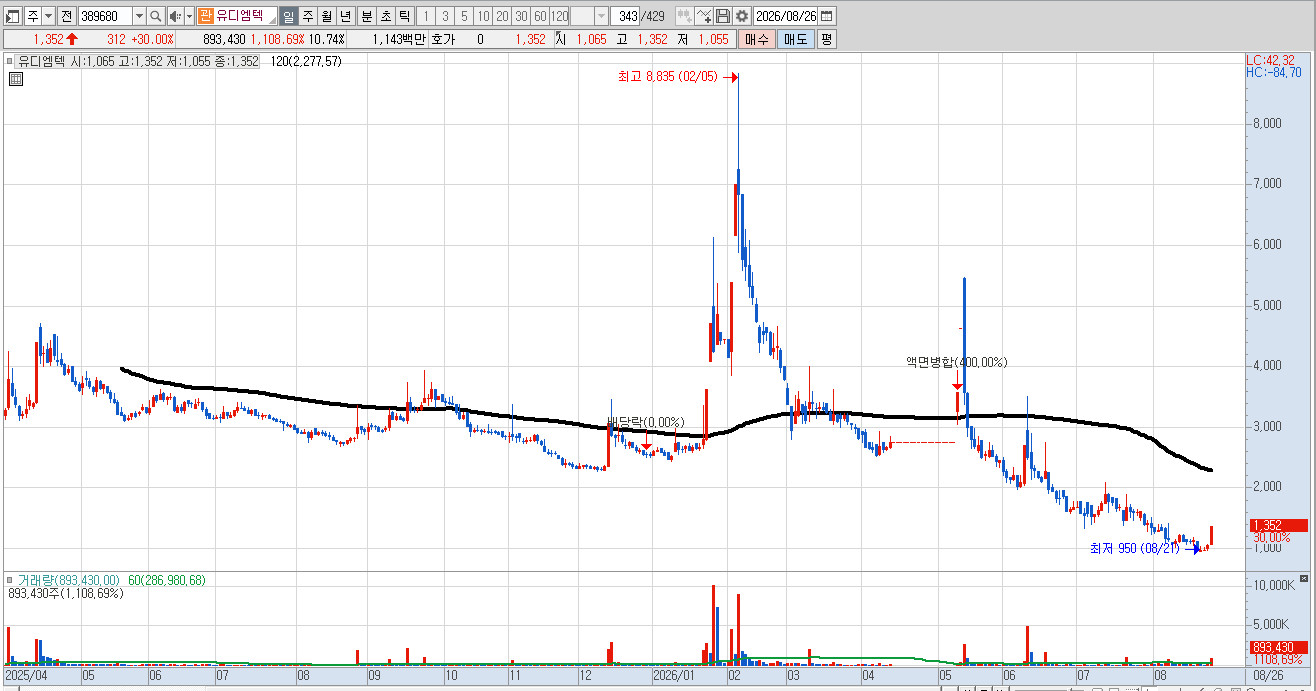Viewport: 1316px width, 691px height.
Task: Open the empty interval combo box dropdown arrow
Action: [601, 16]
